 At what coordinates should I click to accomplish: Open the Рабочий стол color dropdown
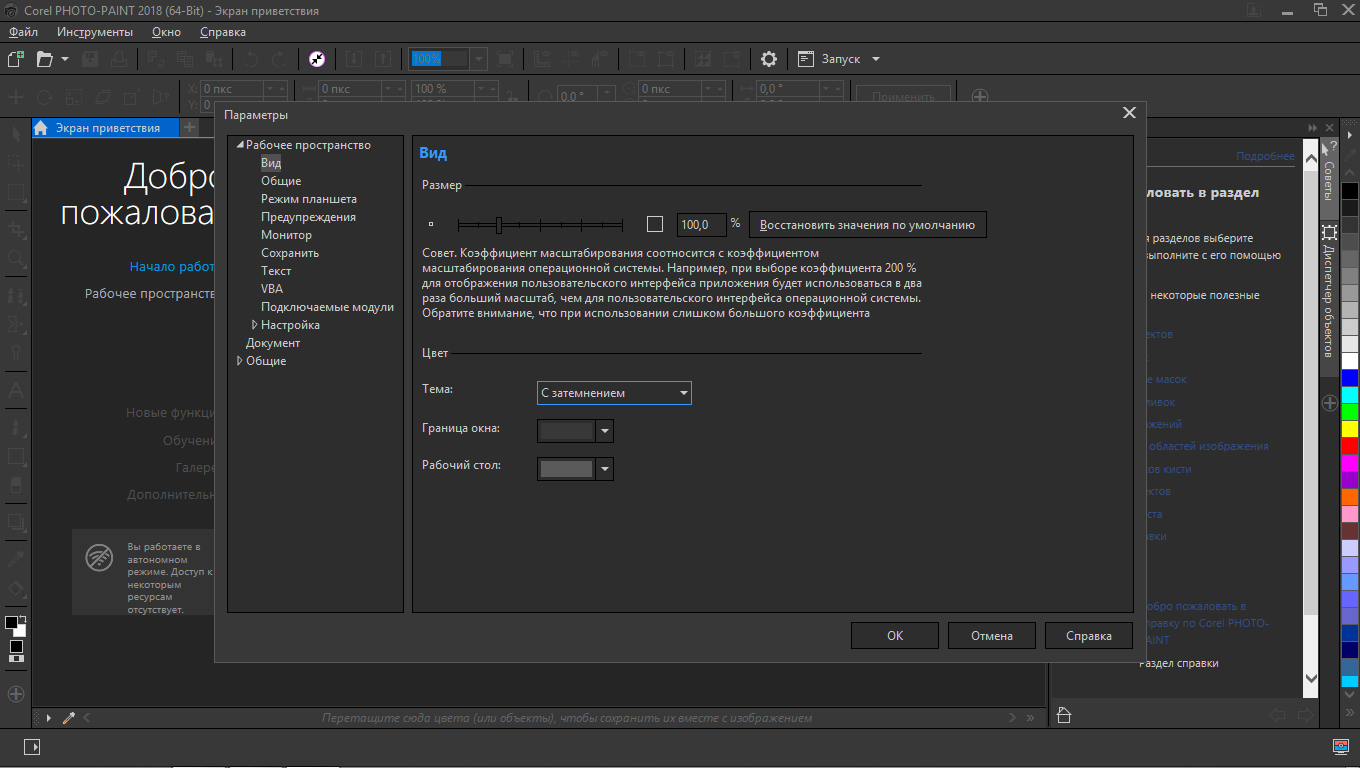(x=604, y=469)
